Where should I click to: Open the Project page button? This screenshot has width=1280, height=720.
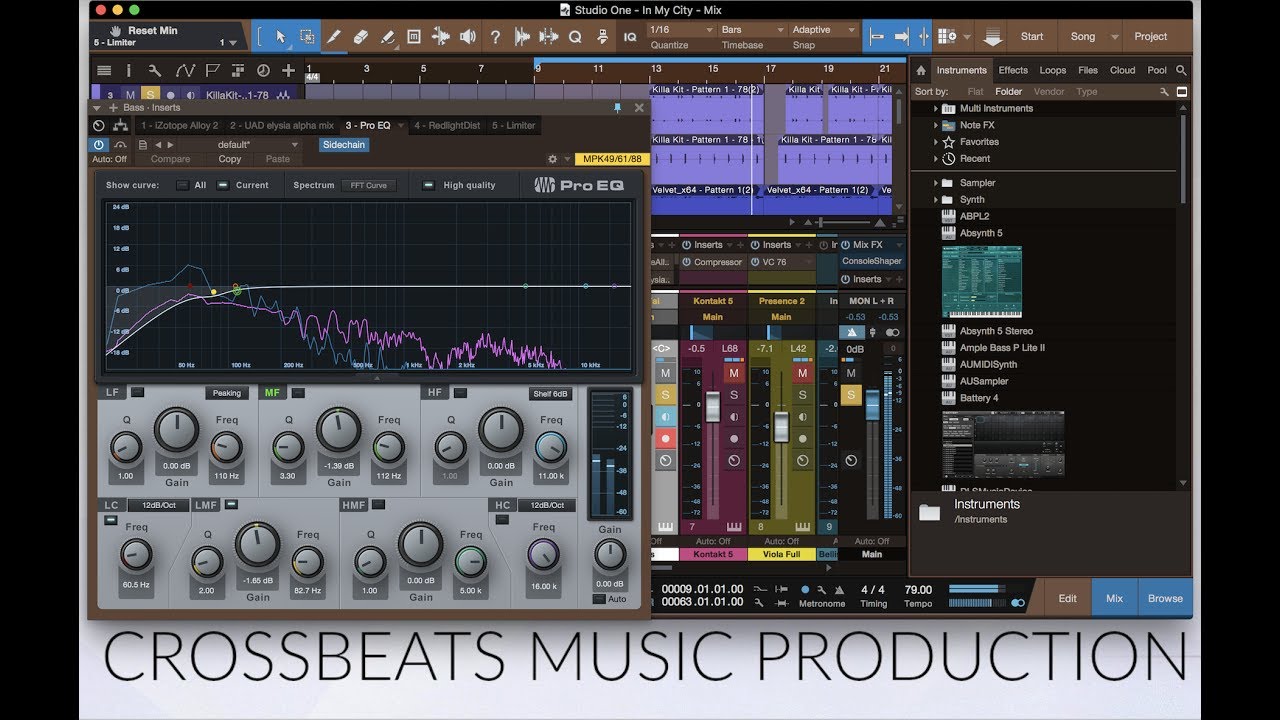1150,37
